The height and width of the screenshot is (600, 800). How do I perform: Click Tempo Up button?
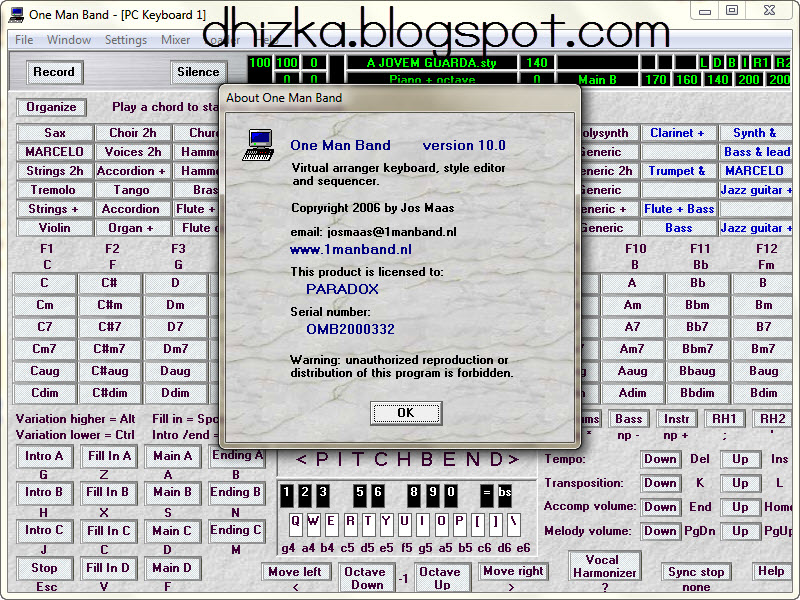click(x=740, y=459)
